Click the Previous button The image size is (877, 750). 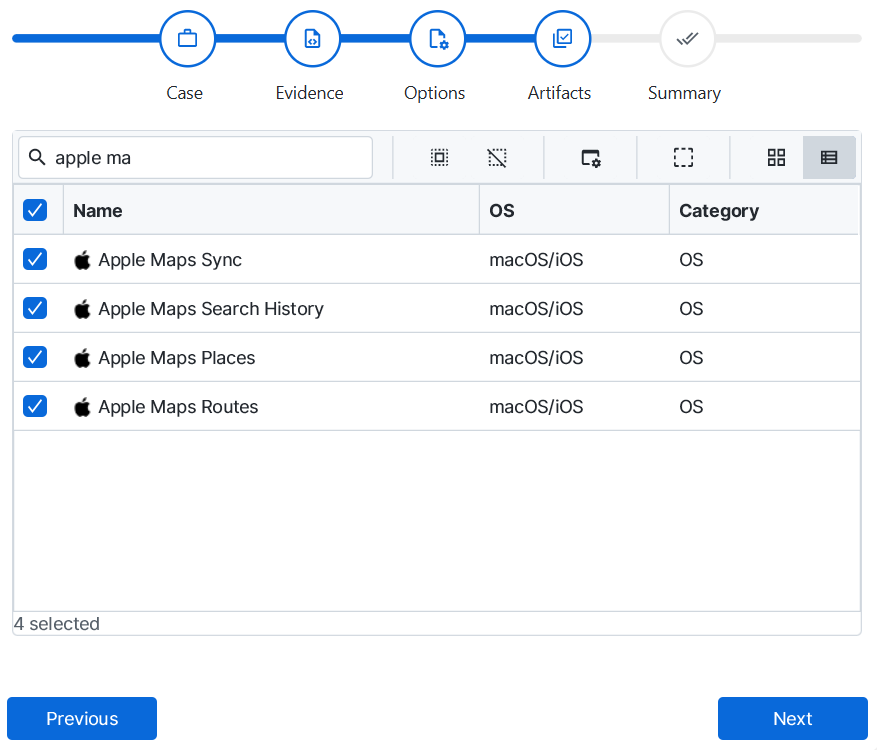tap(82, 718)
